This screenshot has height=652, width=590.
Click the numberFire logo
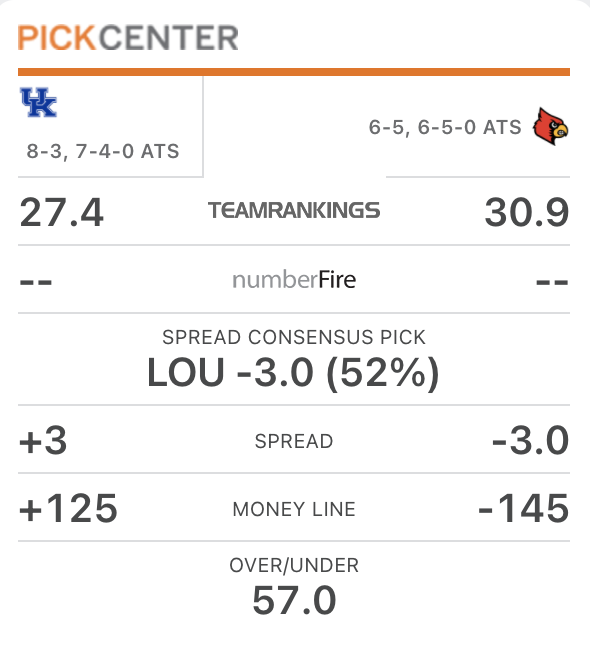294,279
